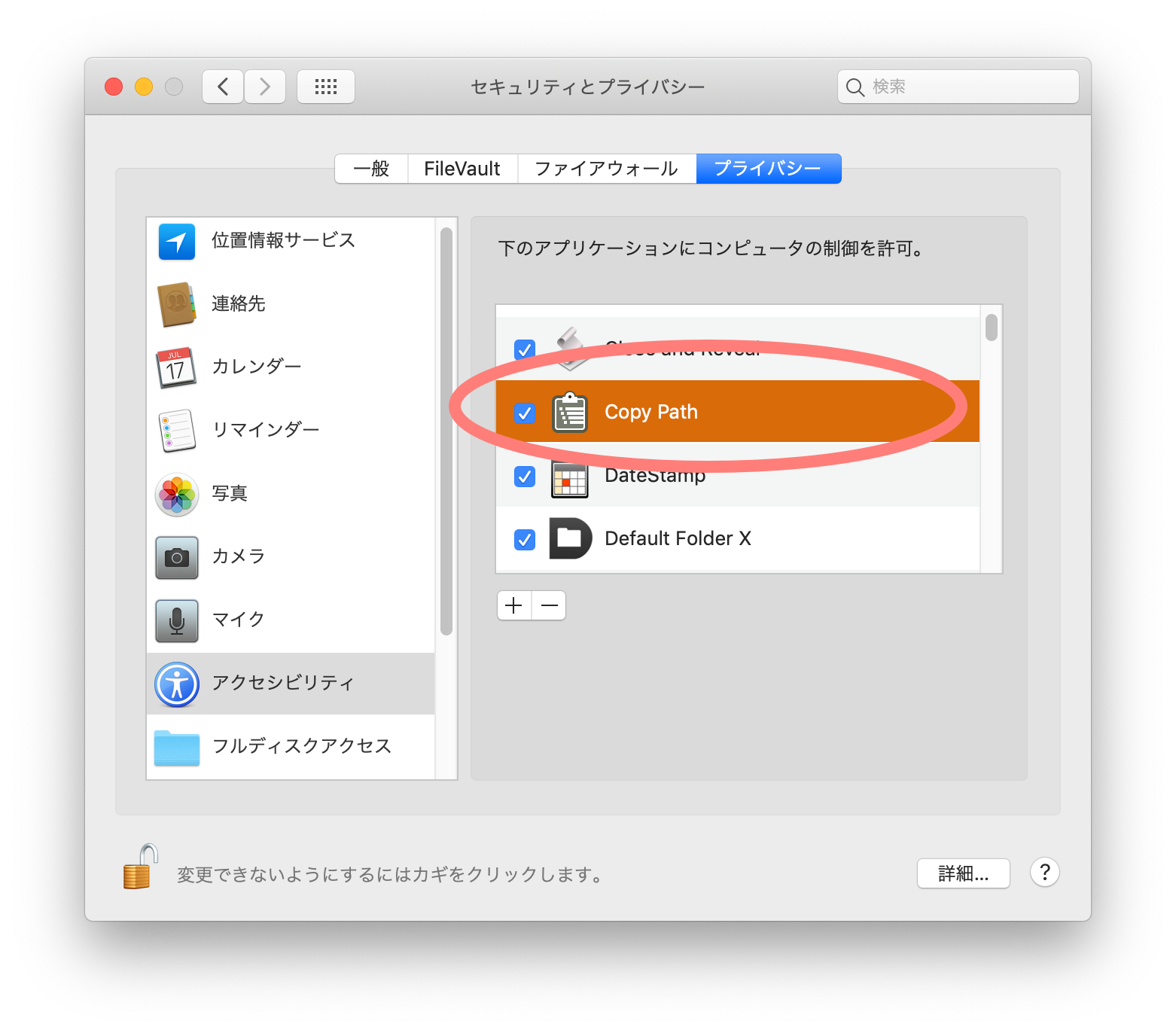Switch to the 一般 tab
Viewport: 1176px width, 1033px height.
pyautogui.click(x=371, y=169)
